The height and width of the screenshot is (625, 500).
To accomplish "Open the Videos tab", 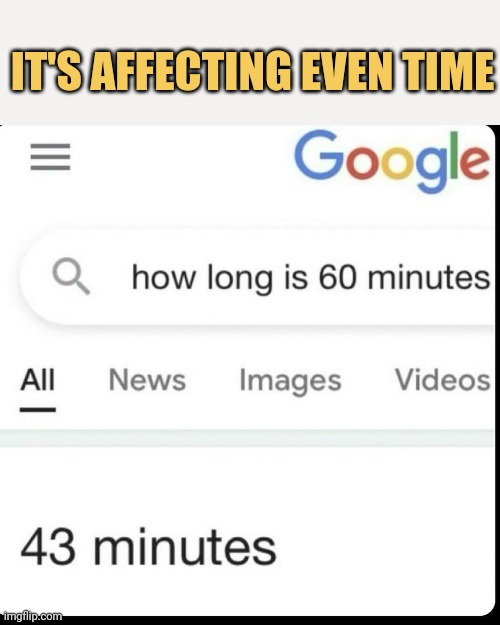I will 442,380.
